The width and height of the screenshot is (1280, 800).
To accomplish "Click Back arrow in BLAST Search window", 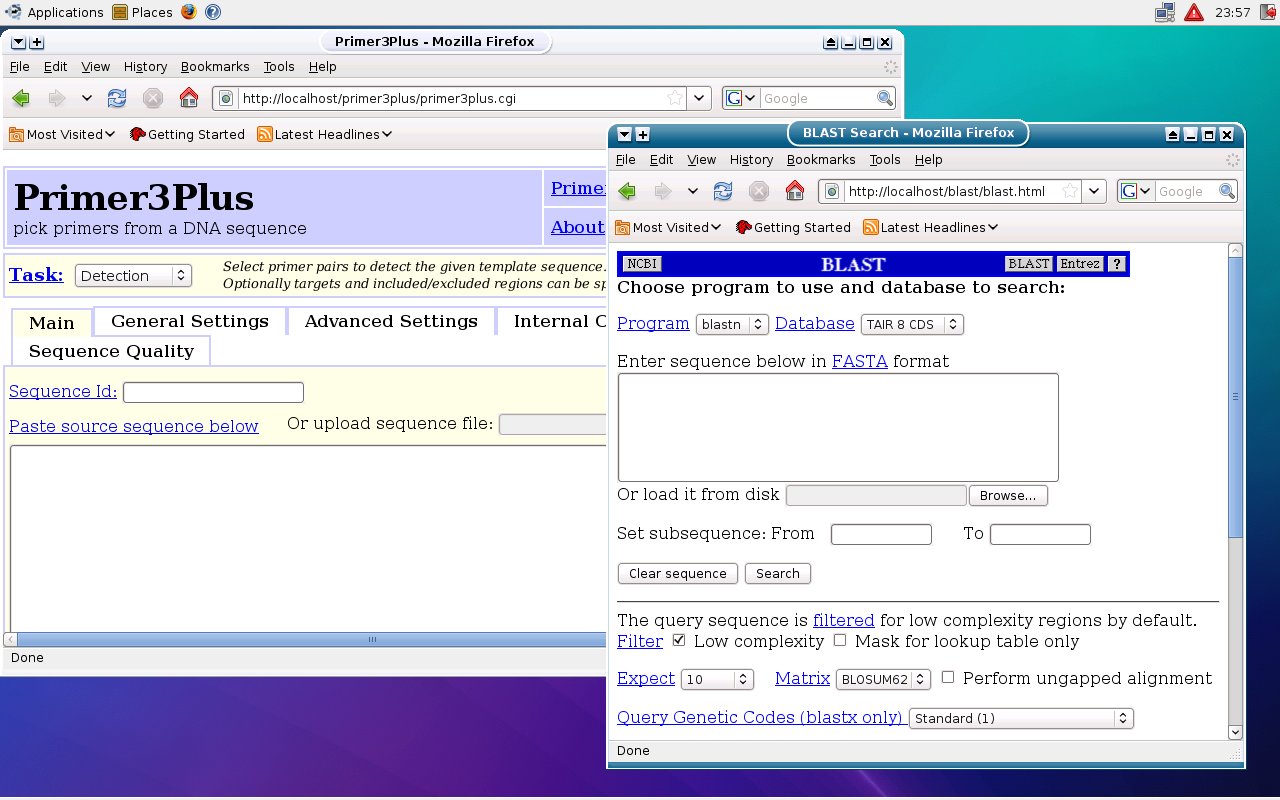I will coord(627,191).
